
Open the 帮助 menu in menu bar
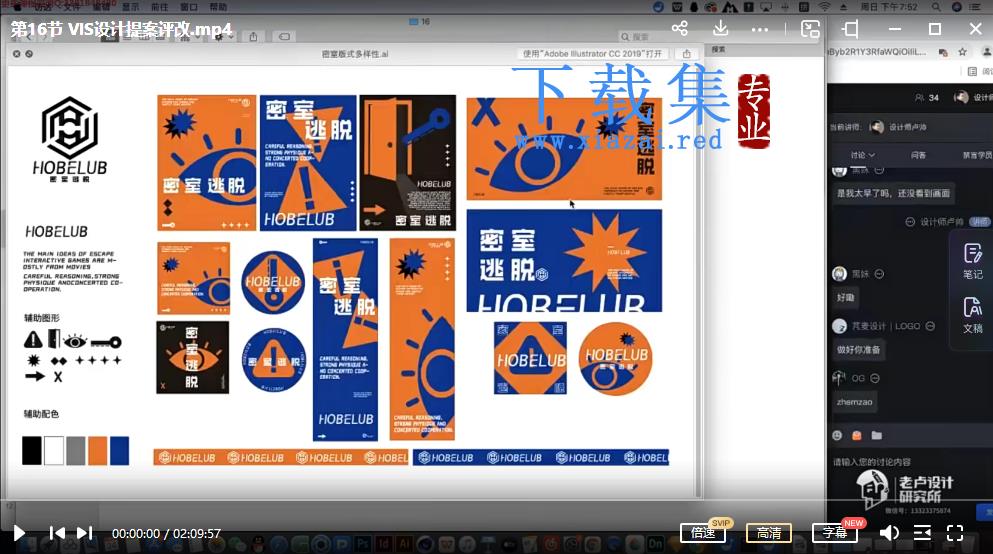click(218, 7)
